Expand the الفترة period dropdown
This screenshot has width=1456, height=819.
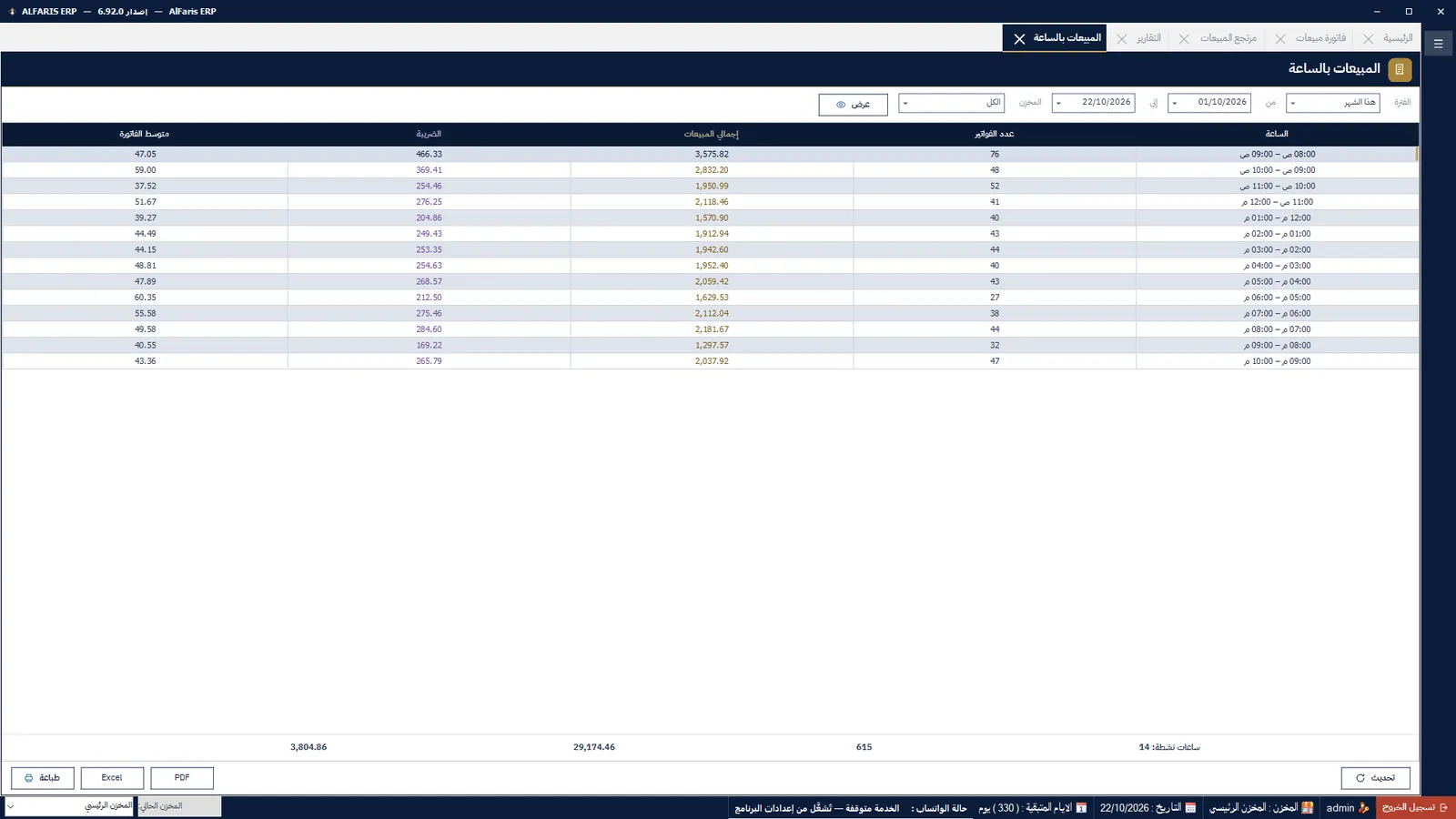point(1333,103)
